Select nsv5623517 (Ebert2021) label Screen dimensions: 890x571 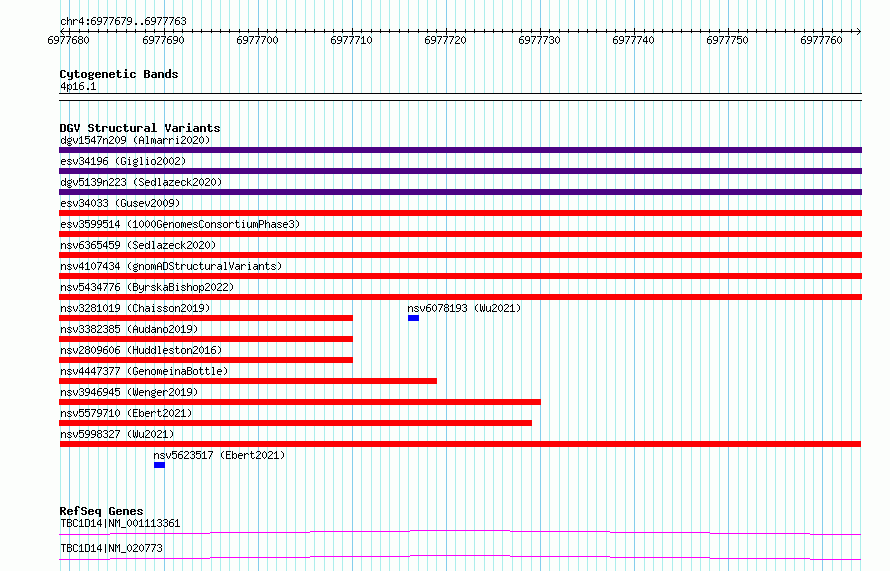[219, 455]
